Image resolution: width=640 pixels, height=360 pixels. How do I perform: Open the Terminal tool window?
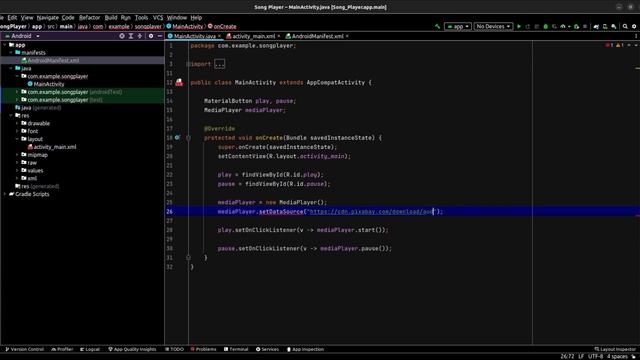pos(236,349)
